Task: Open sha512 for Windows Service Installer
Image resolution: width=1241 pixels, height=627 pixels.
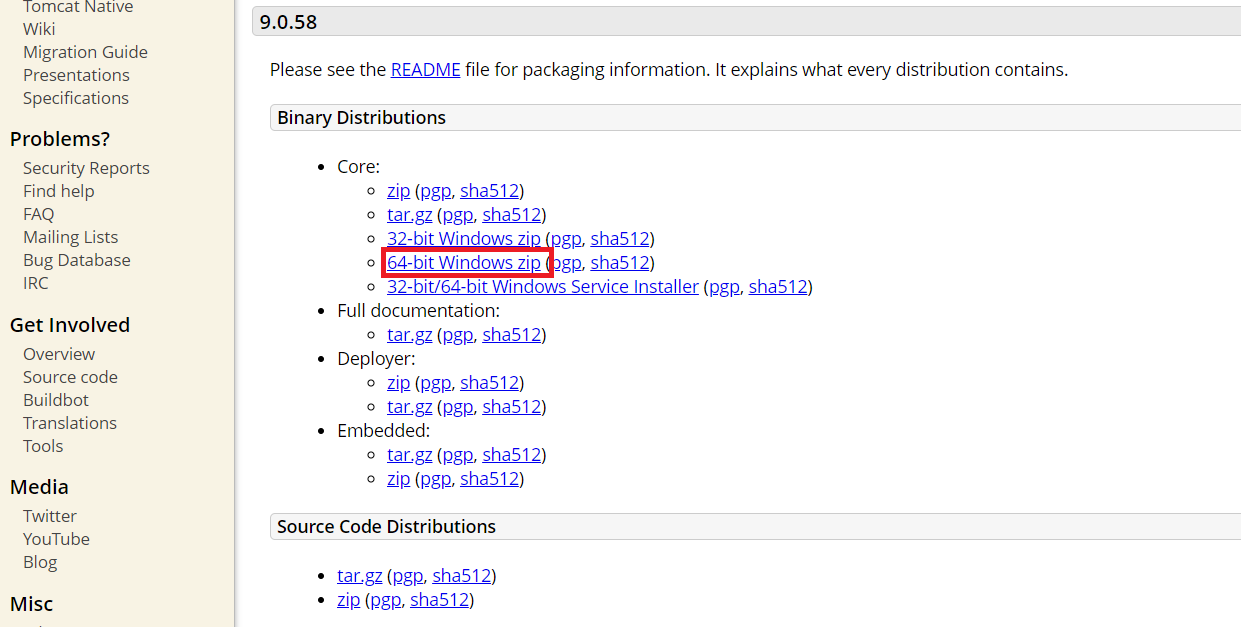Action: (x=778, y=287)
